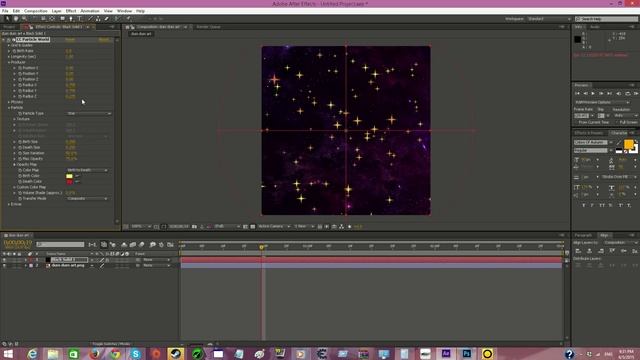Select the Rectangle shape tool
The height and width of the screenshot is (360, 640).
(62, 18)
